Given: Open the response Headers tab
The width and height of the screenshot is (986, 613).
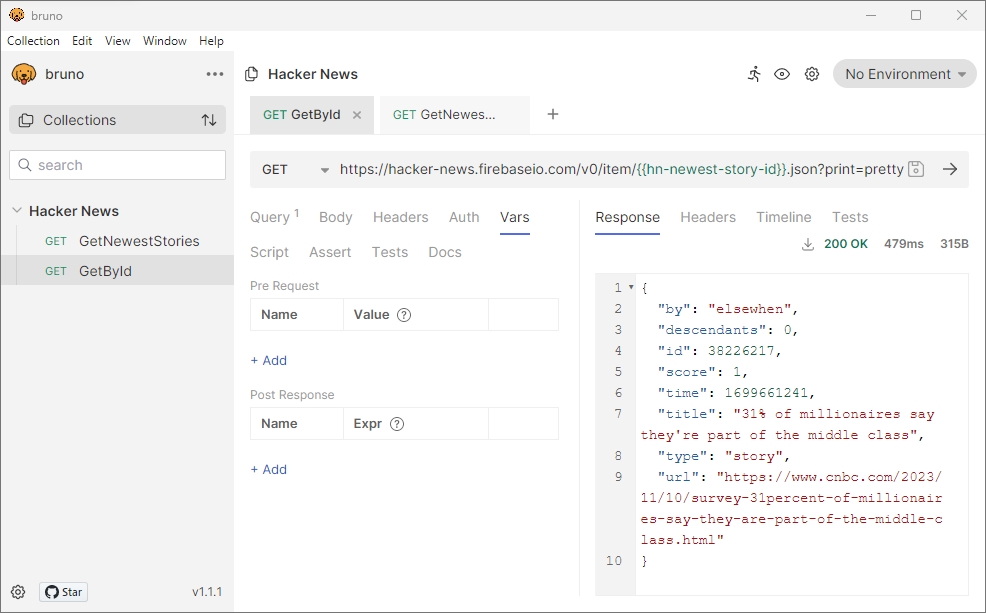Looking at the screenshot, I should tap(707, 217).
